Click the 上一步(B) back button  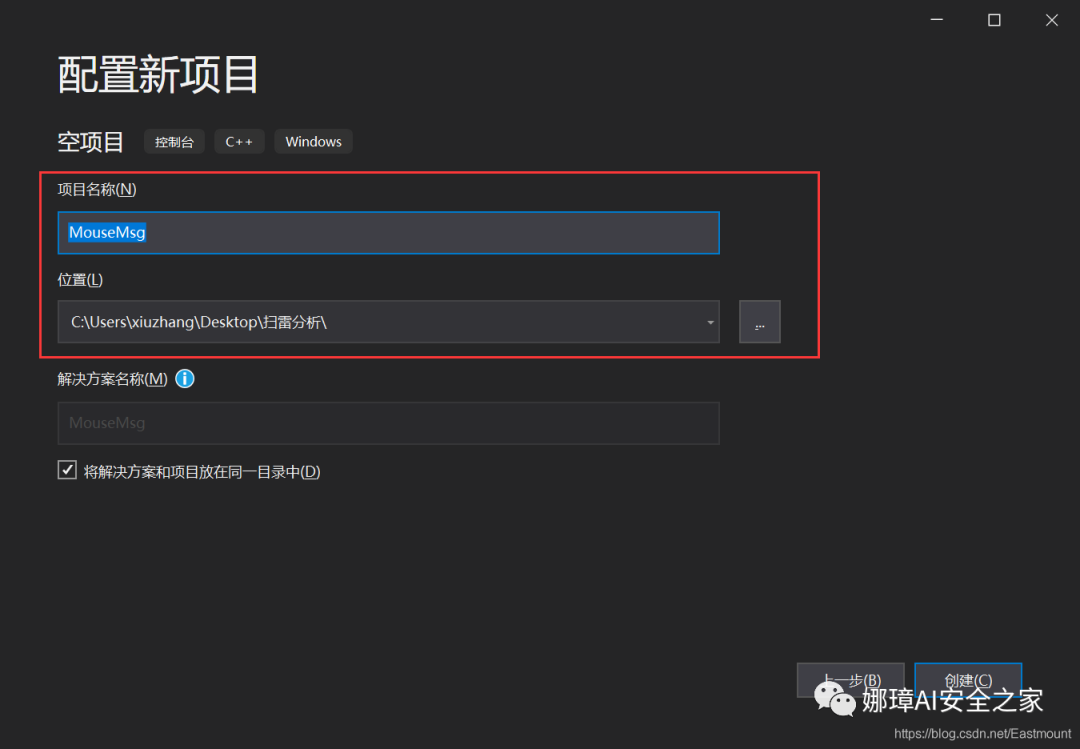tap(851, 680)
